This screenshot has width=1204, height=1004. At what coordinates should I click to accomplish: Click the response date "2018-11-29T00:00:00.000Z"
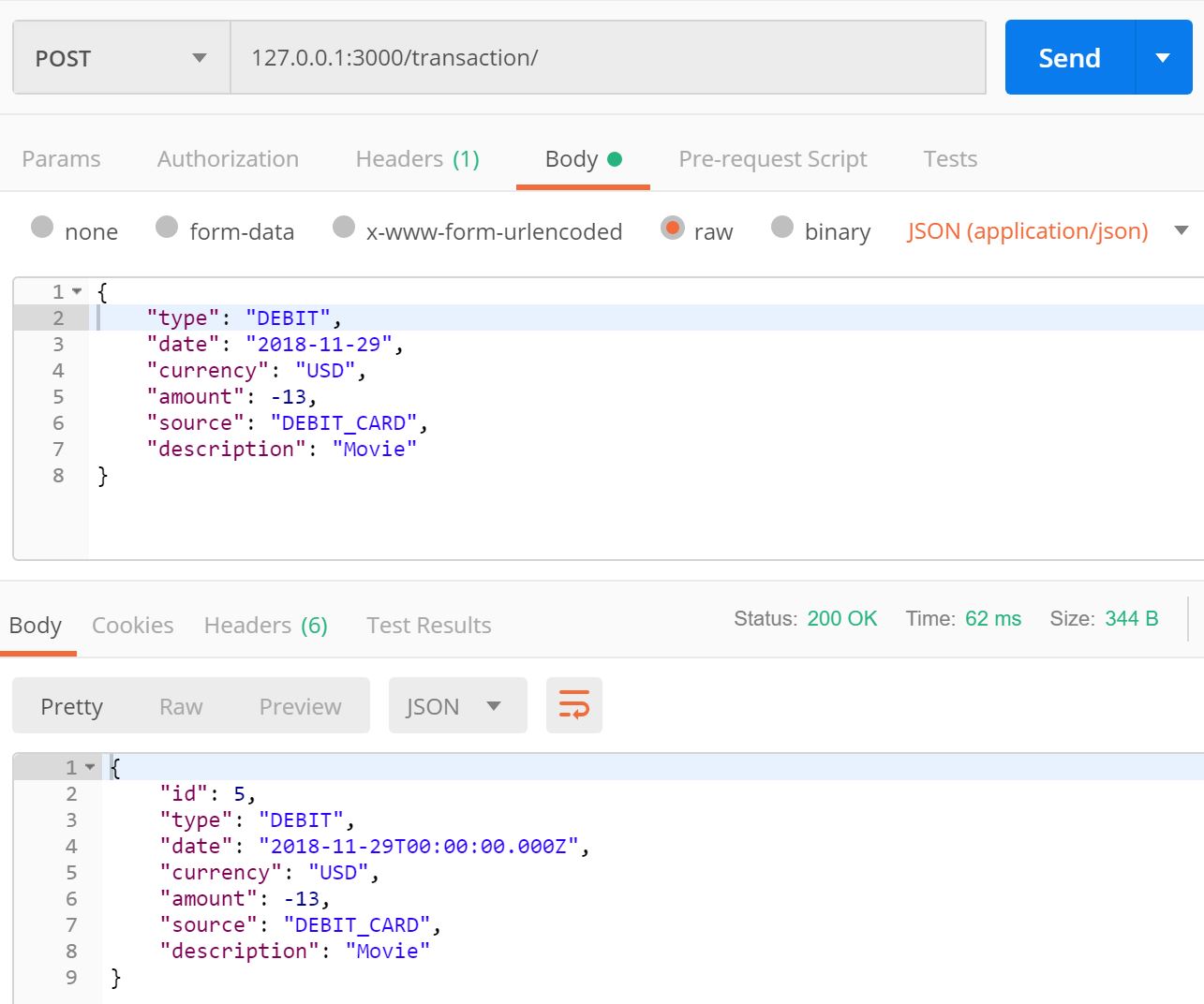point(419,846)
